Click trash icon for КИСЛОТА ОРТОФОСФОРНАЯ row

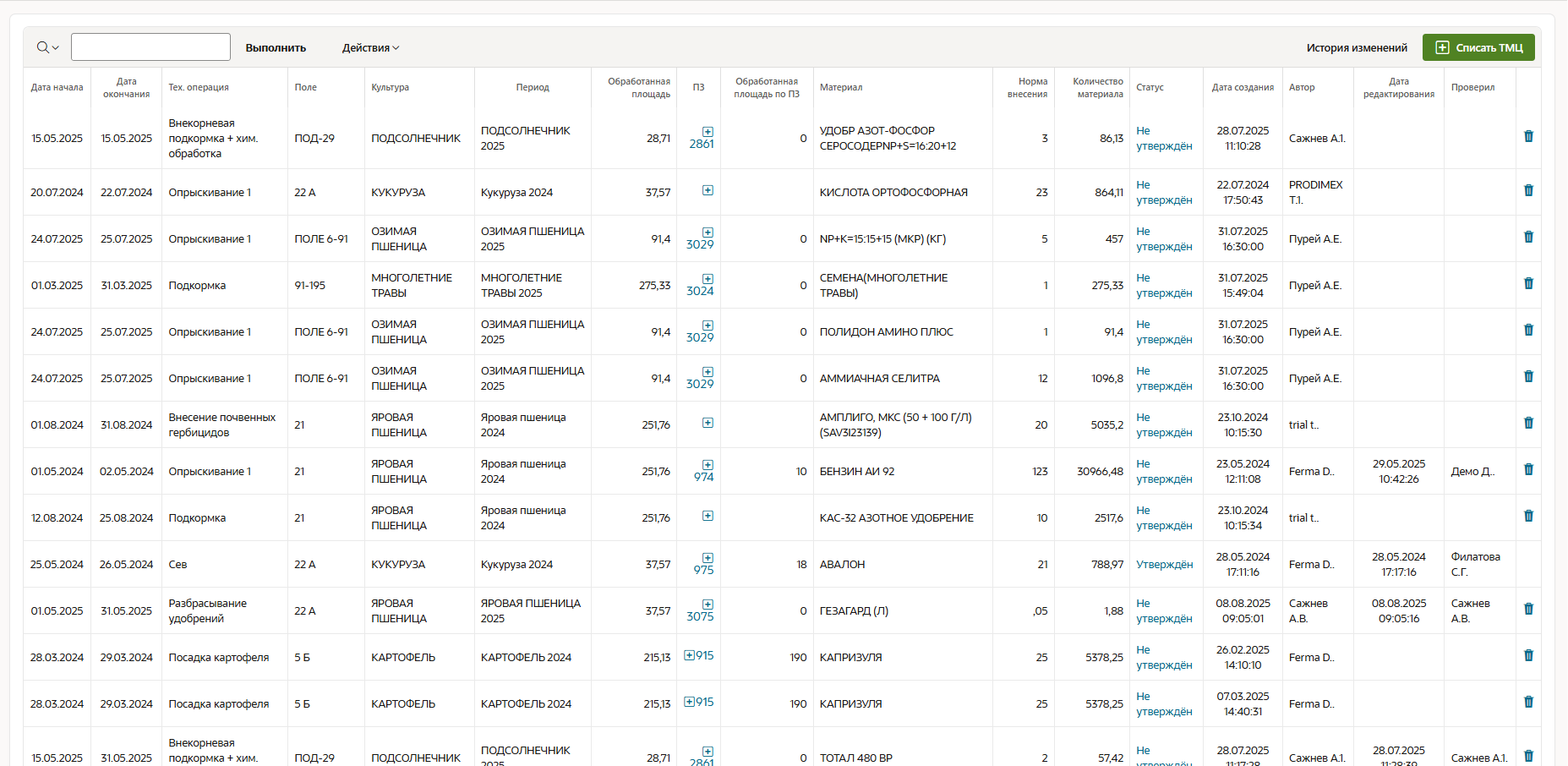[x=1528, y=190]
